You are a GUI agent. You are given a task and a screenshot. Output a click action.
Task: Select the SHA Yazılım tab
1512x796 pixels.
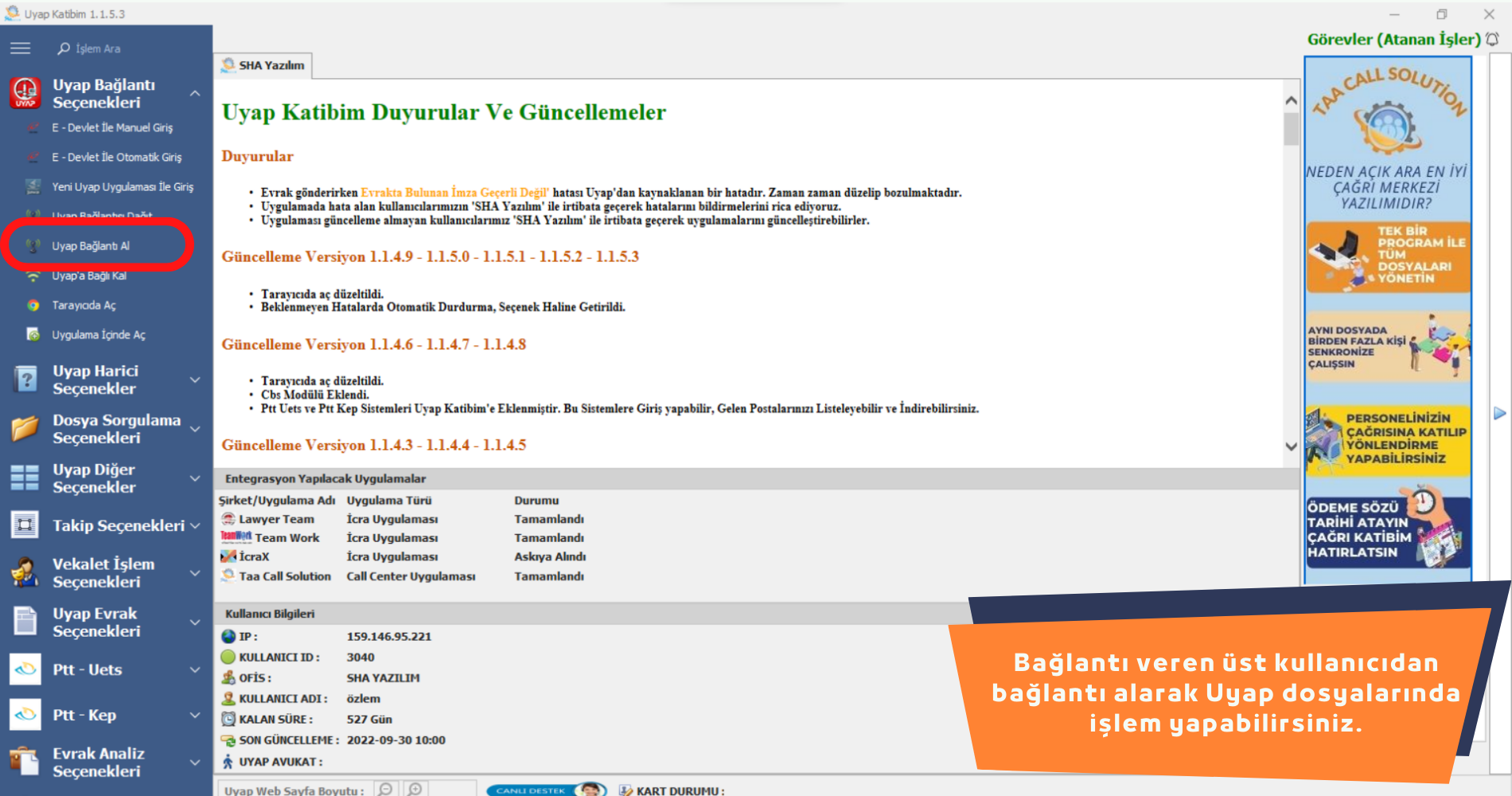click(264, 65)
